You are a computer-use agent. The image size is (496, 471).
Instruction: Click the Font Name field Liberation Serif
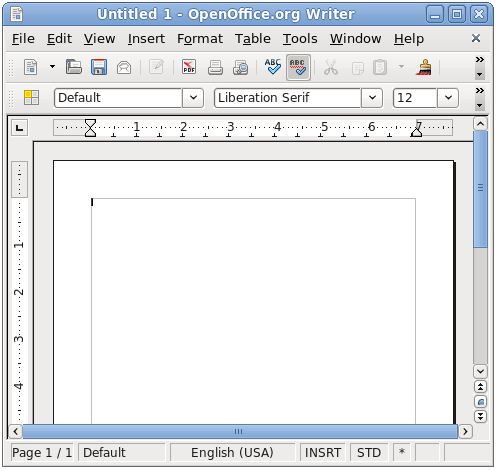288,98
